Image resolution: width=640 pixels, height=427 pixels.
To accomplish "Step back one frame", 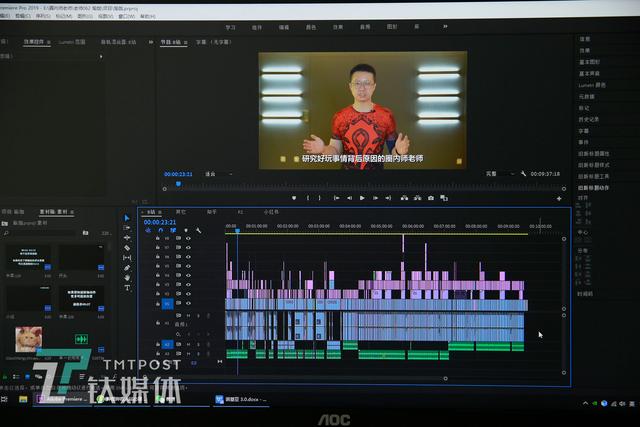I will coord(349,198).
